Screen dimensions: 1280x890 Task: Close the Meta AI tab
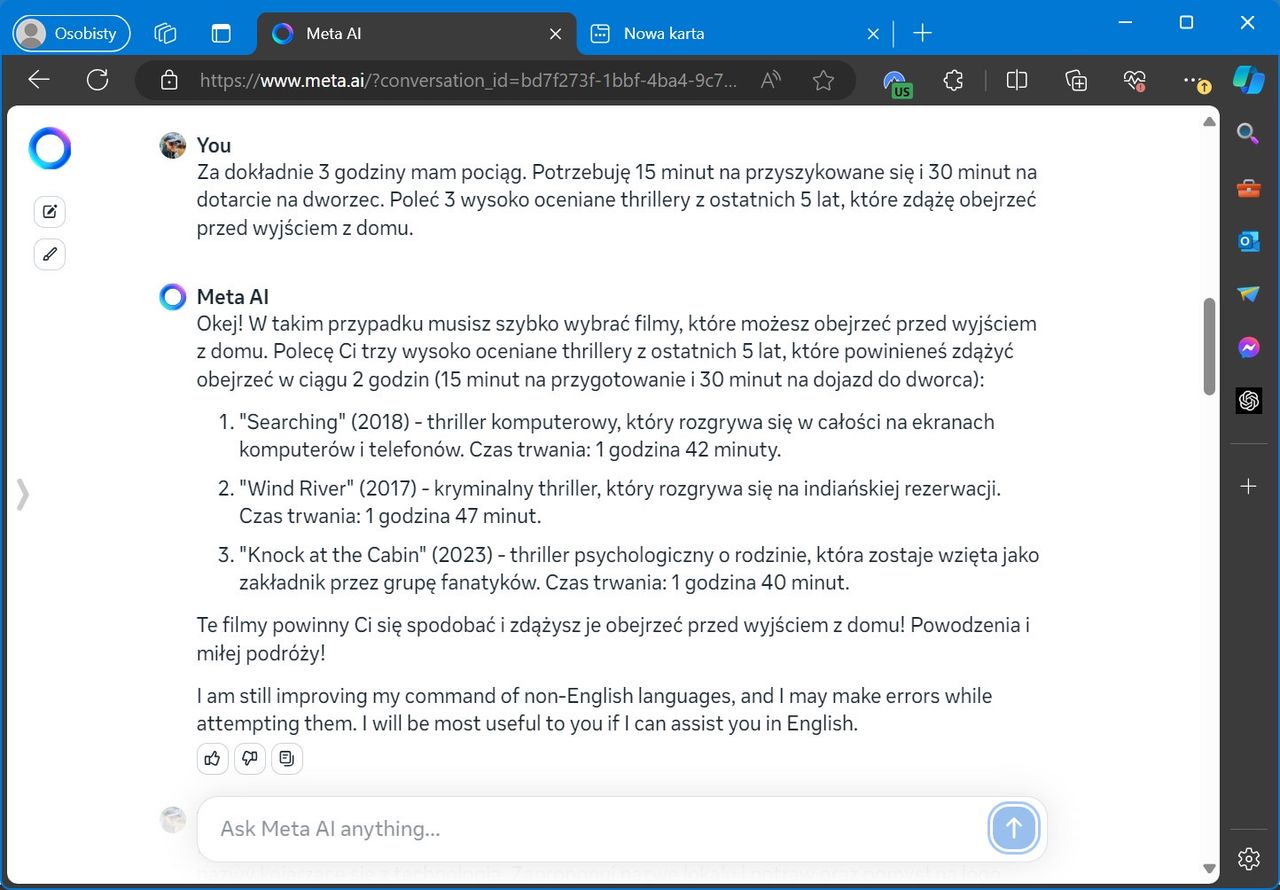pos(556,33)
